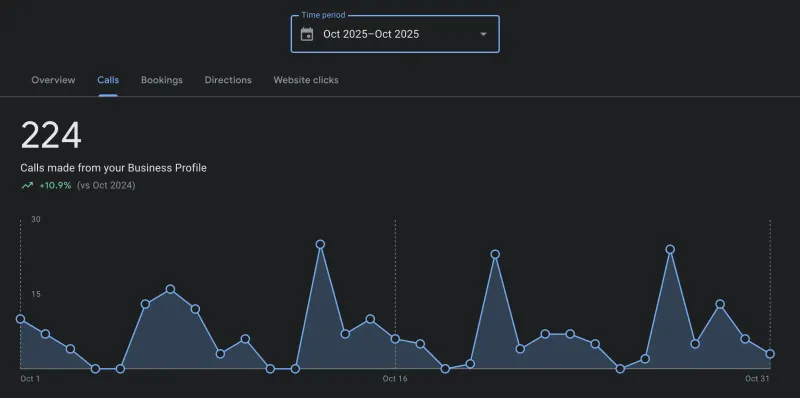Click the (vs Oct 2024) comparison text
Screen dimensions: 800x398
click(x=106, y=186)
